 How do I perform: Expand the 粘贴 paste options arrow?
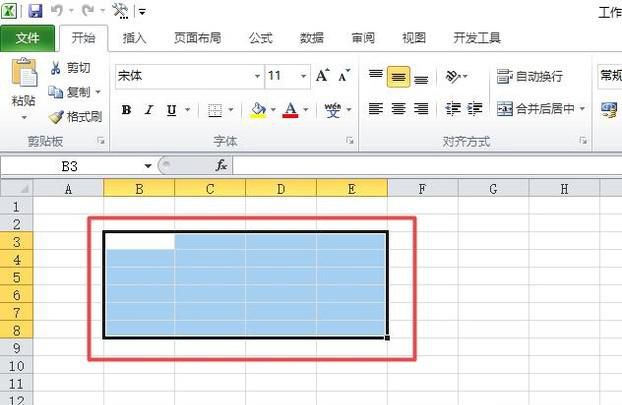(x=24, y=117)
